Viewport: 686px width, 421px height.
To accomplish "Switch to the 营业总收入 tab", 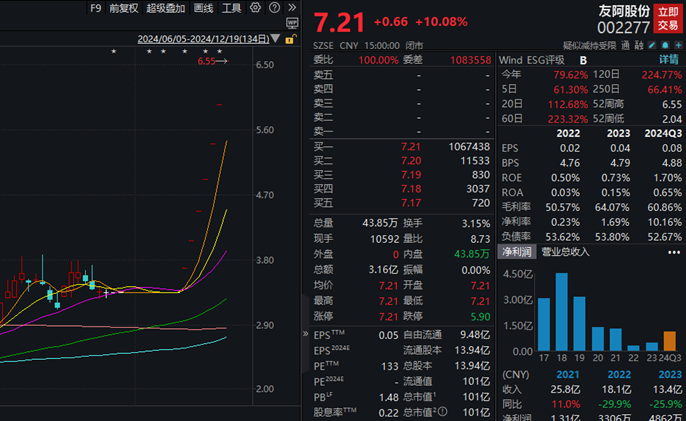I will [565, 253].
